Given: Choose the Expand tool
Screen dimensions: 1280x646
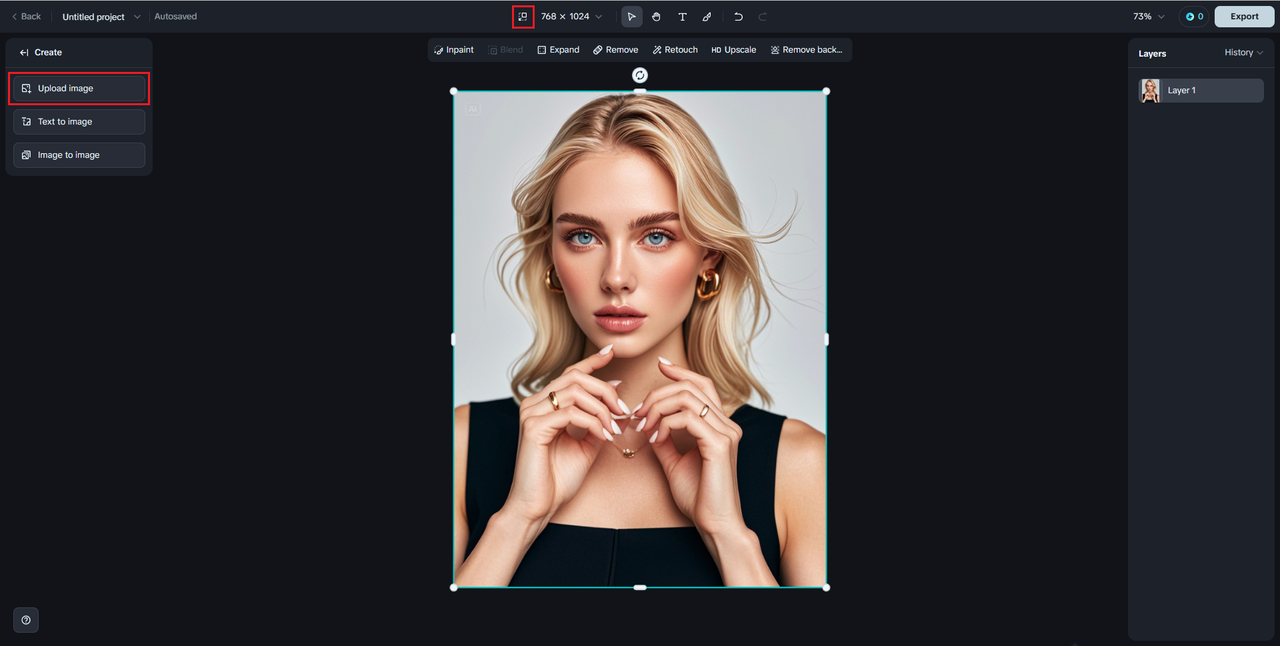Looking at the screenshot, I should [x=558, y=50].
